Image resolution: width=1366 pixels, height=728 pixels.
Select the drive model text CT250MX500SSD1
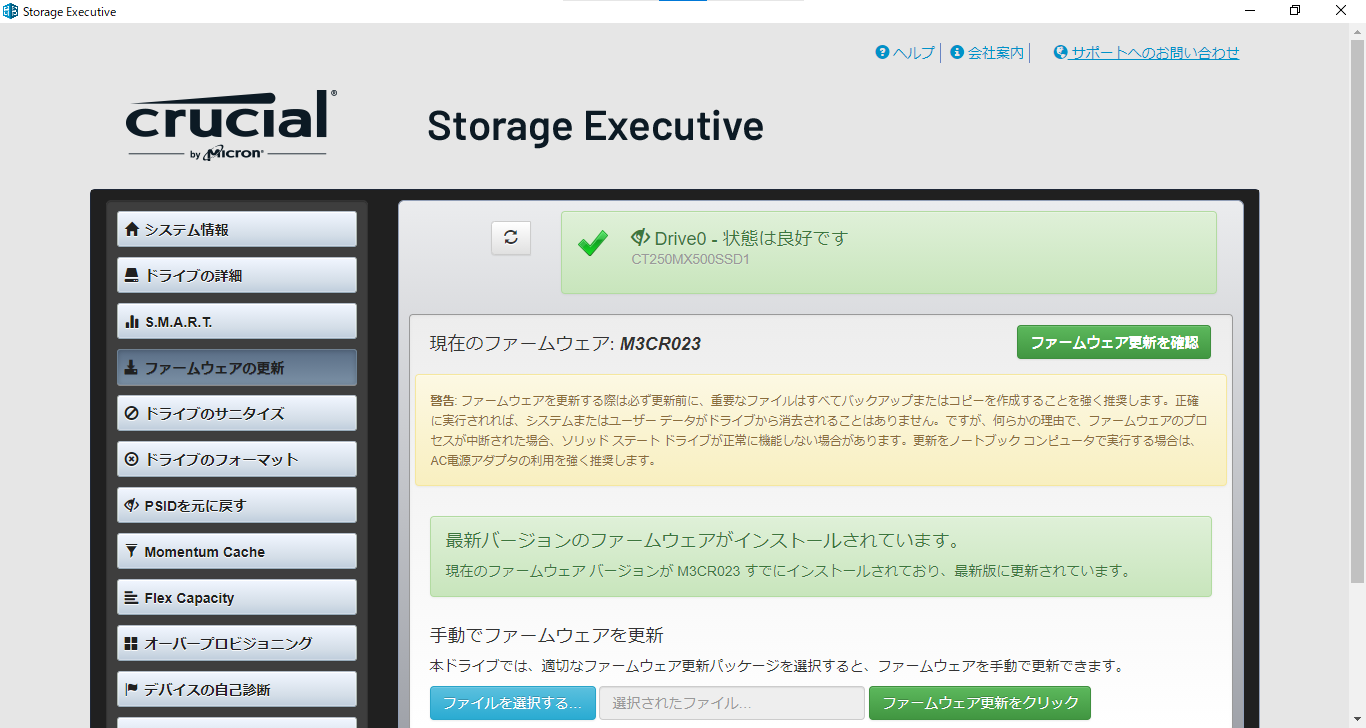pyautogui.click(x=690, y=260)
